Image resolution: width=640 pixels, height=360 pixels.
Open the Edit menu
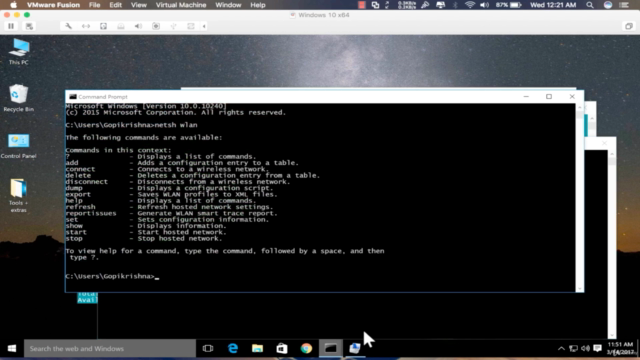pos(116,5)
